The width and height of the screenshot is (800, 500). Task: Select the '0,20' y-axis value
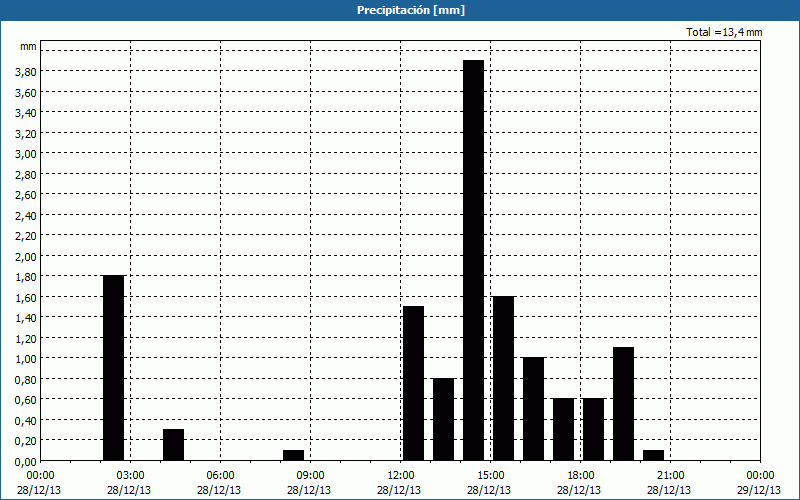(26, 441)
